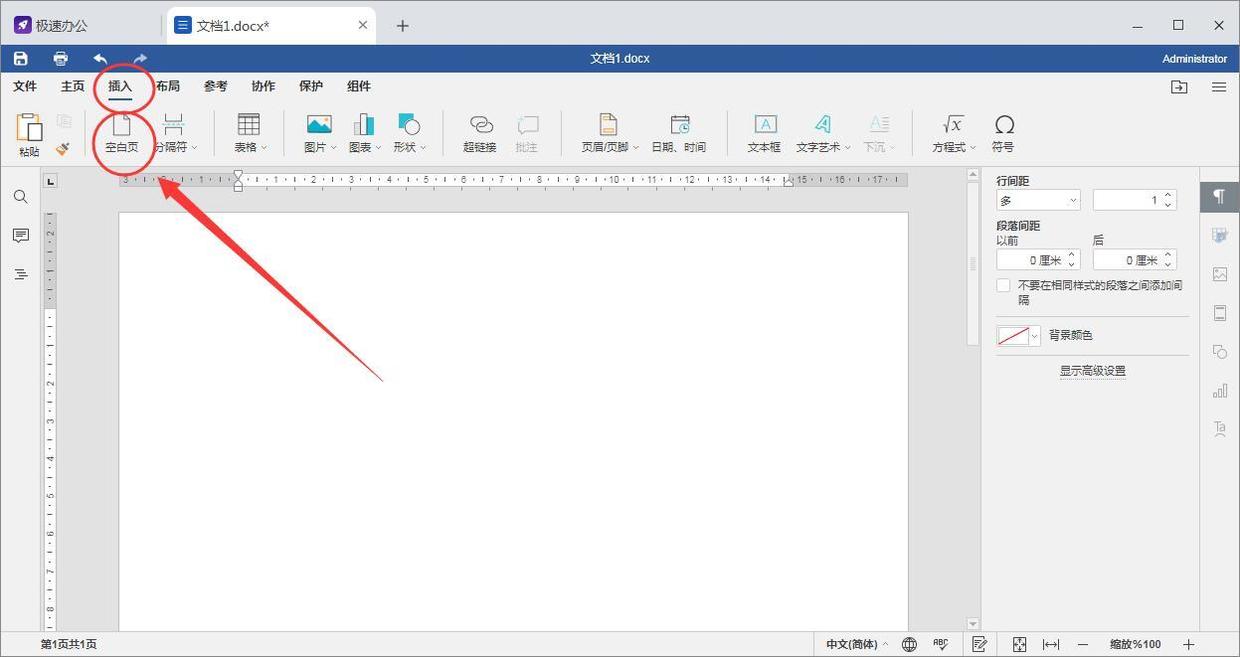Screen dimensions: 1240x657
Task: Click the Print icon in title bar
Action: click(x=60, y=59)
